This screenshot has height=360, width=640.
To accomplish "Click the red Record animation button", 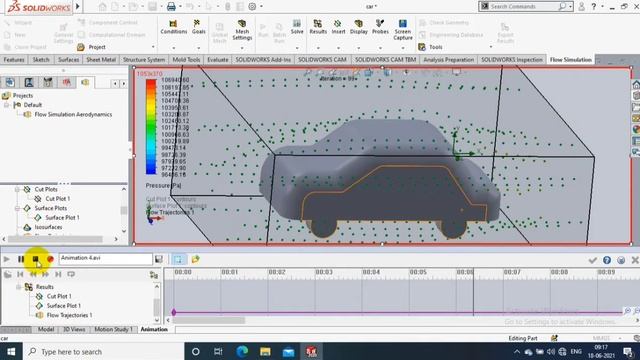I will point(50,259).
